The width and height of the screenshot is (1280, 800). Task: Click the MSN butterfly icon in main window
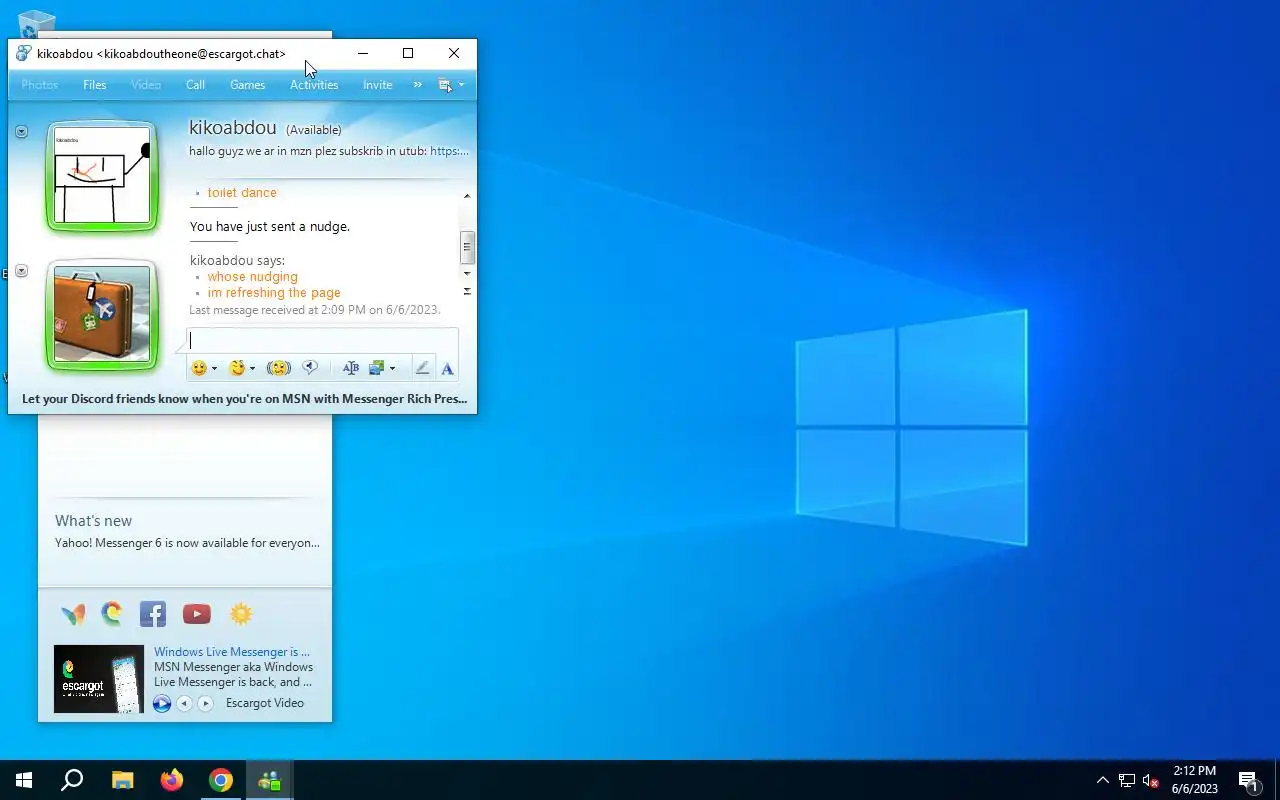click(x=73, y=614)
